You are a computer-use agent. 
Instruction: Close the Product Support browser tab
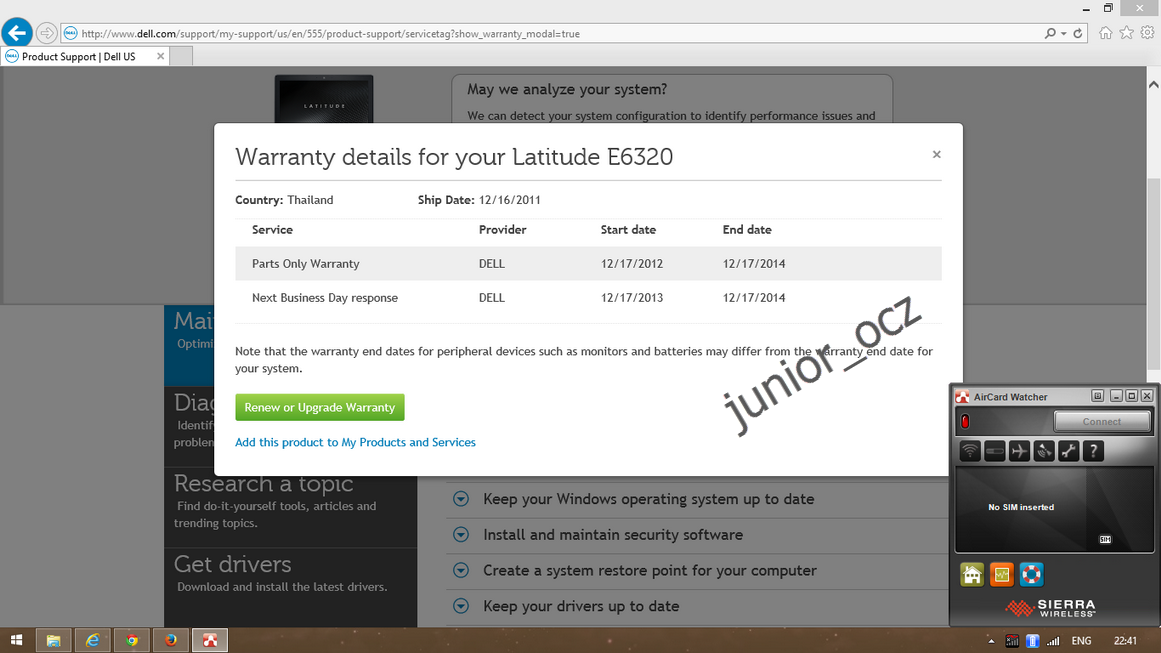pyautogui.click(x=160, y=56)
